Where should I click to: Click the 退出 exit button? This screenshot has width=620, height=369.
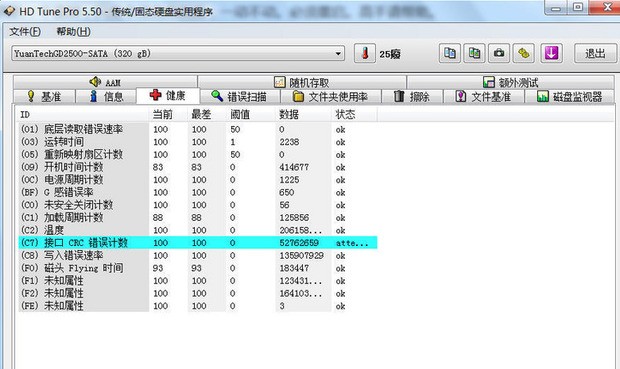coord(595,53)
